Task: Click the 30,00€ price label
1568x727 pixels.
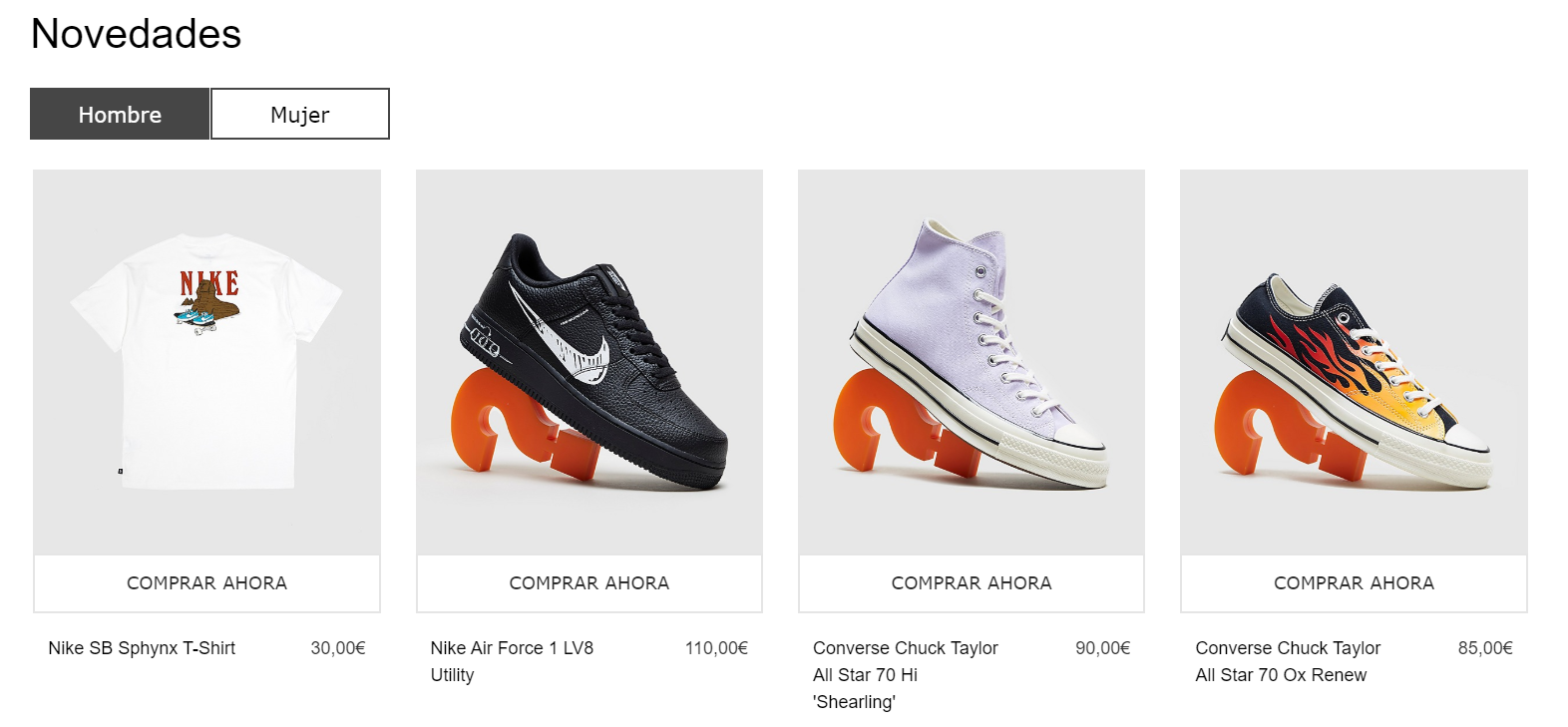Action: 338,648
